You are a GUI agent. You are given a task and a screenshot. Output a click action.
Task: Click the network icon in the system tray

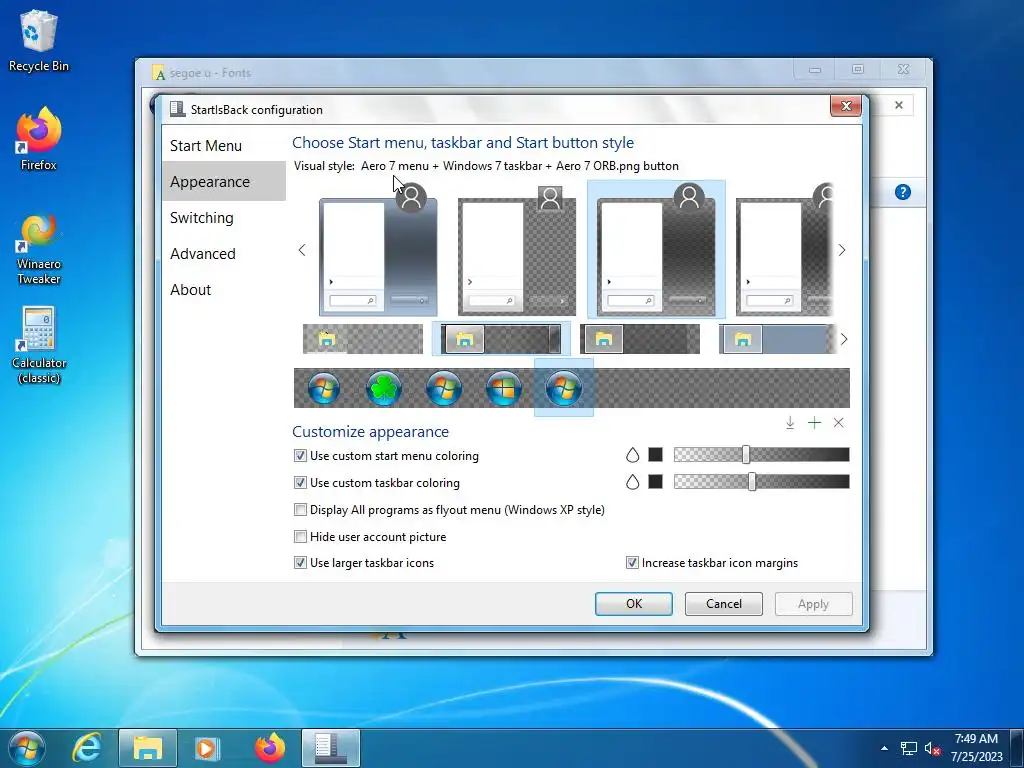point(908,748)
